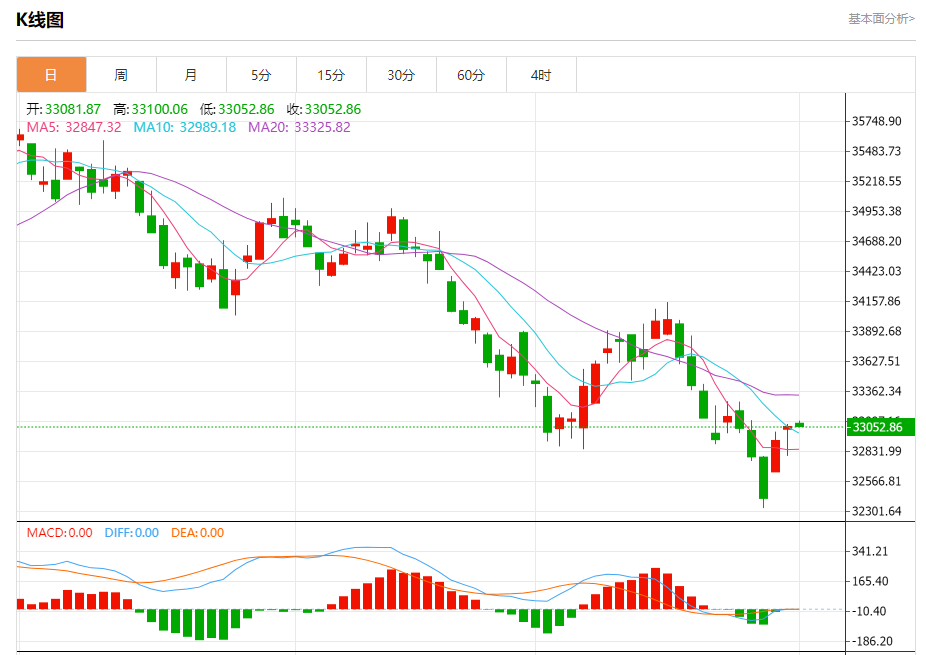This screenshot has height=655, width=926.
Task: Click the -186.20 MACD axis label
Action: pos(870,641)
